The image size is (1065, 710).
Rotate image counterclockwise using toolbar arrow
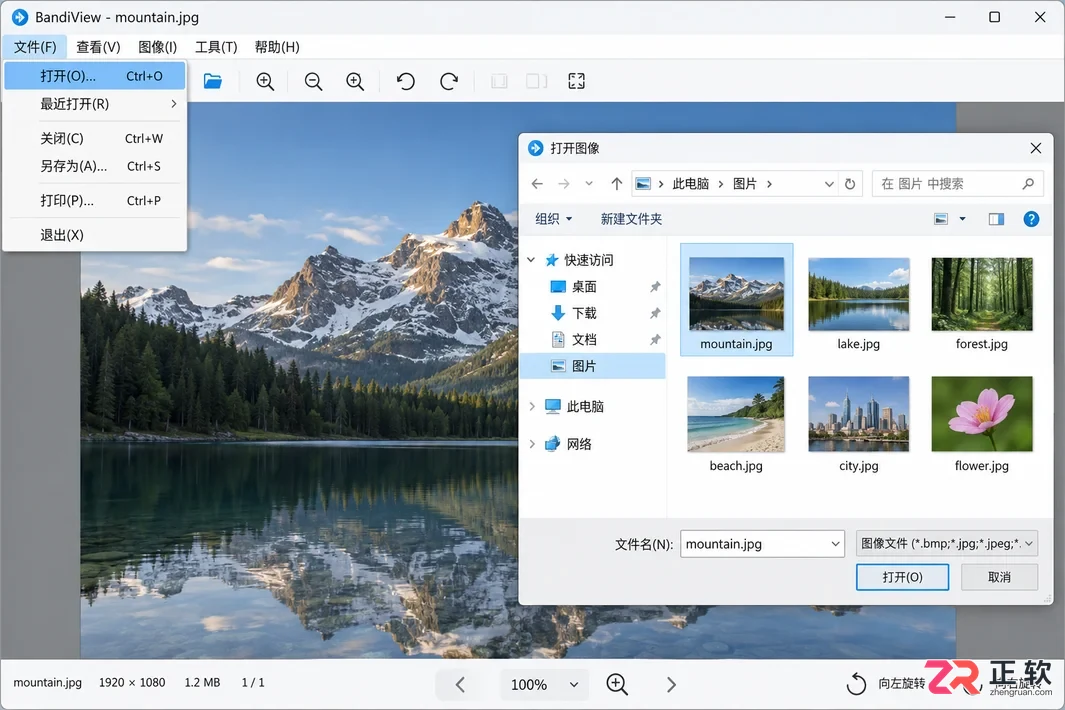[x=405, y=82]
